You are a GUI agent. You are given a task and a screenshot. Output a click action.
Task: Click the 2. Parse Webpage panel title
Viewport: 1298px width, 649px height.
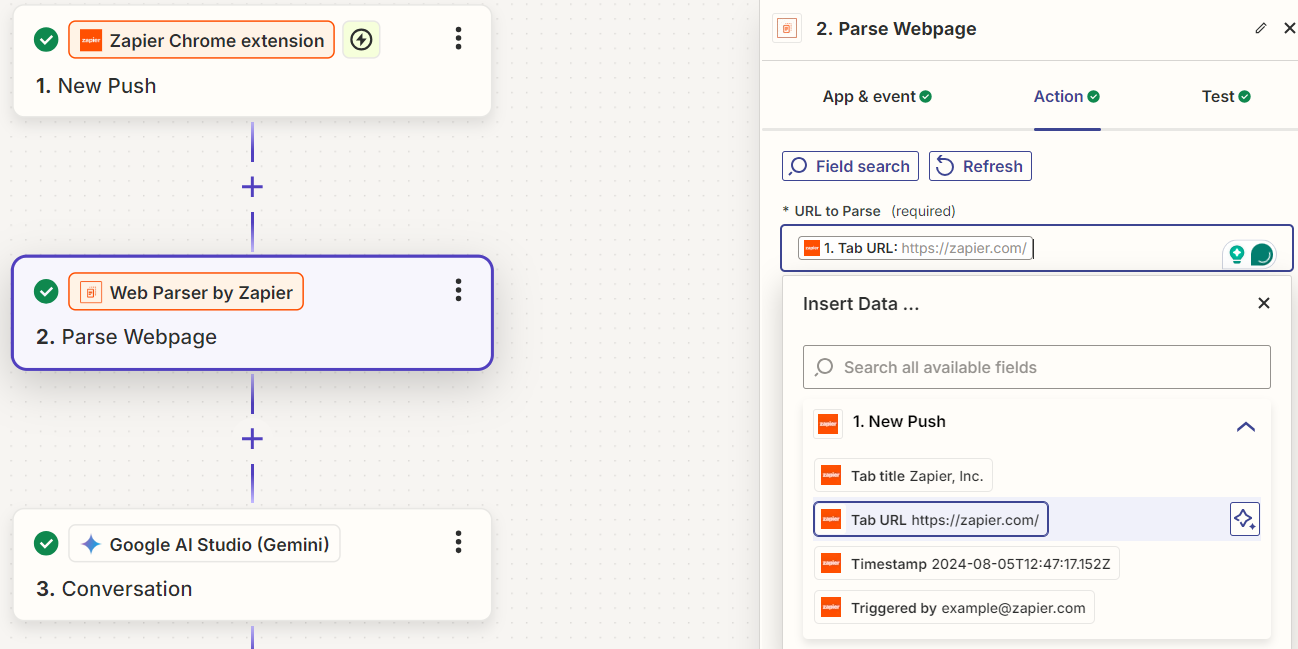point(896,29)
